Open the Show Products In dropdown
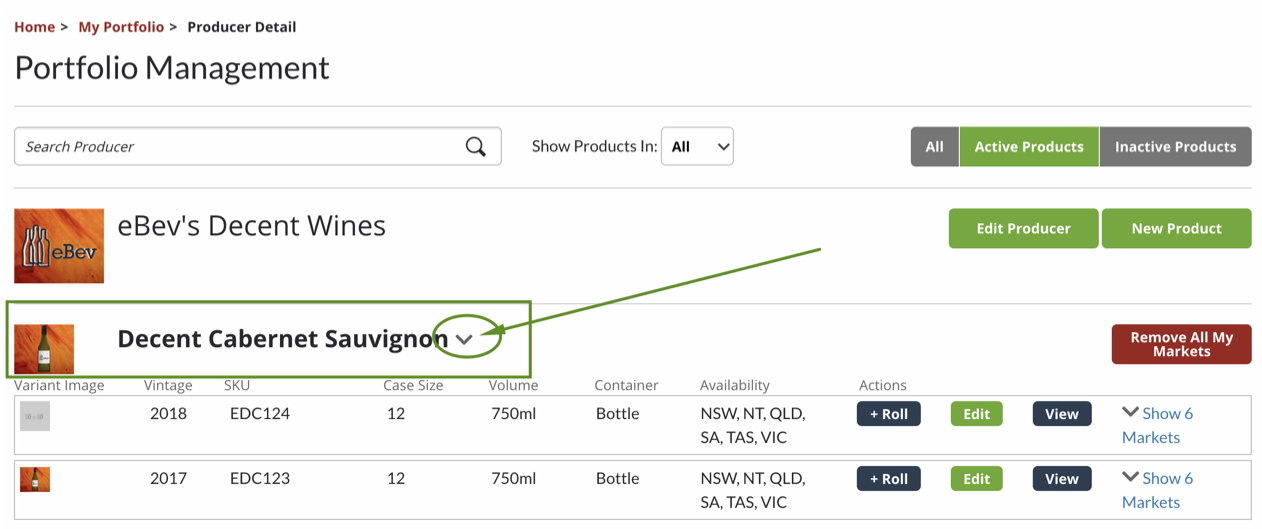The image size is (1262, 529). [x=697, y=147]
